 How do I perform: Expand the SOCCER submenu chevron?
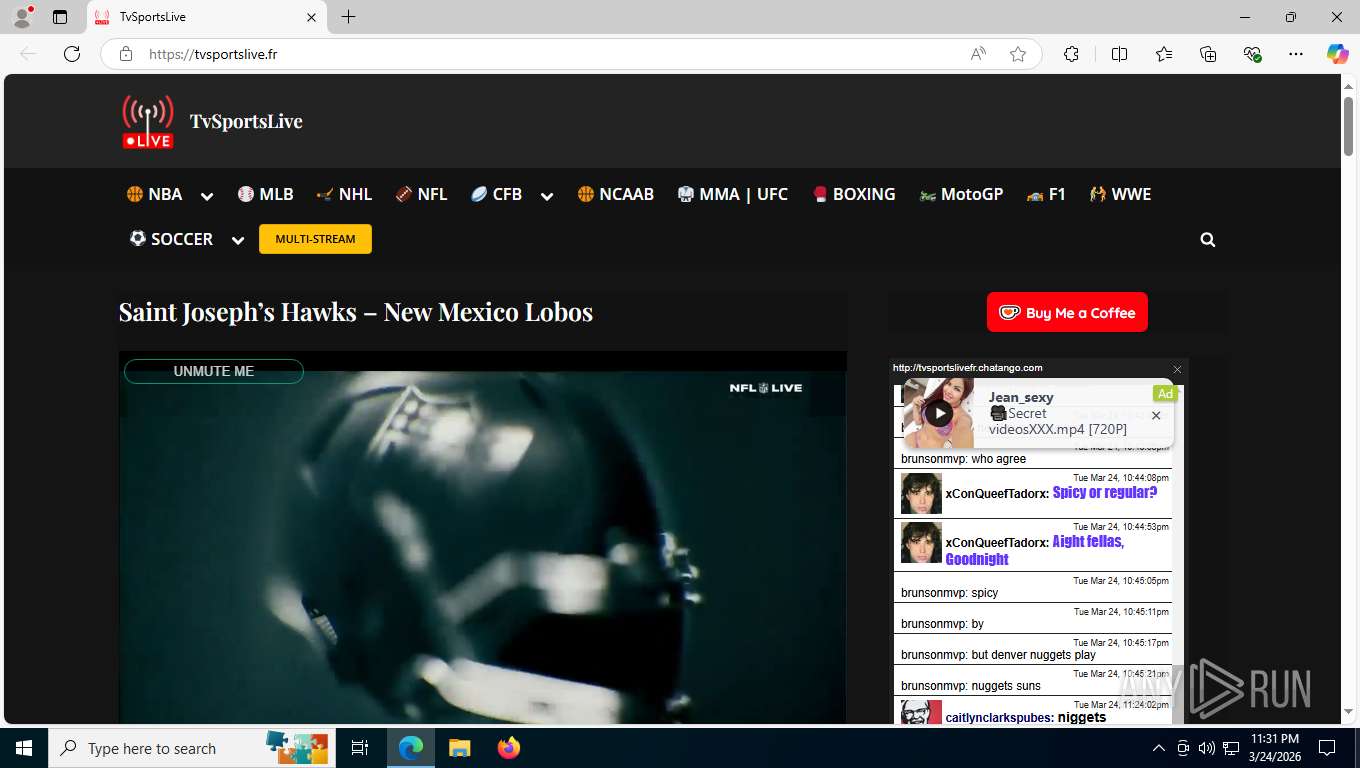pyautogui.click(x=238, y=240)
